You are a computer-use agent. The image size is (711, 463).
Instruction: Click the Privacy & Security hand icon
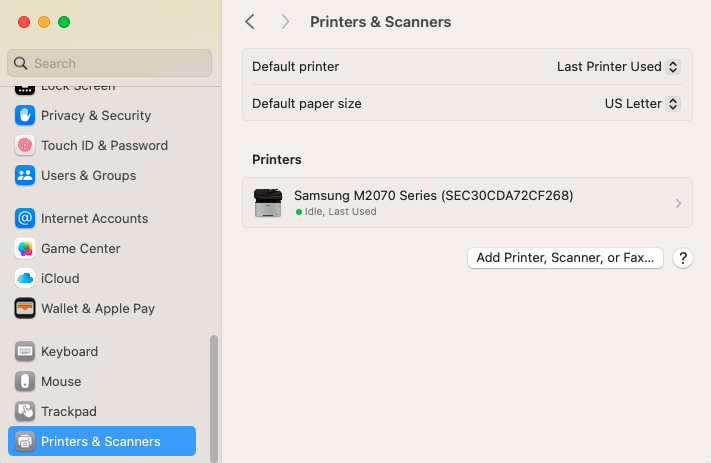point(25,115)
